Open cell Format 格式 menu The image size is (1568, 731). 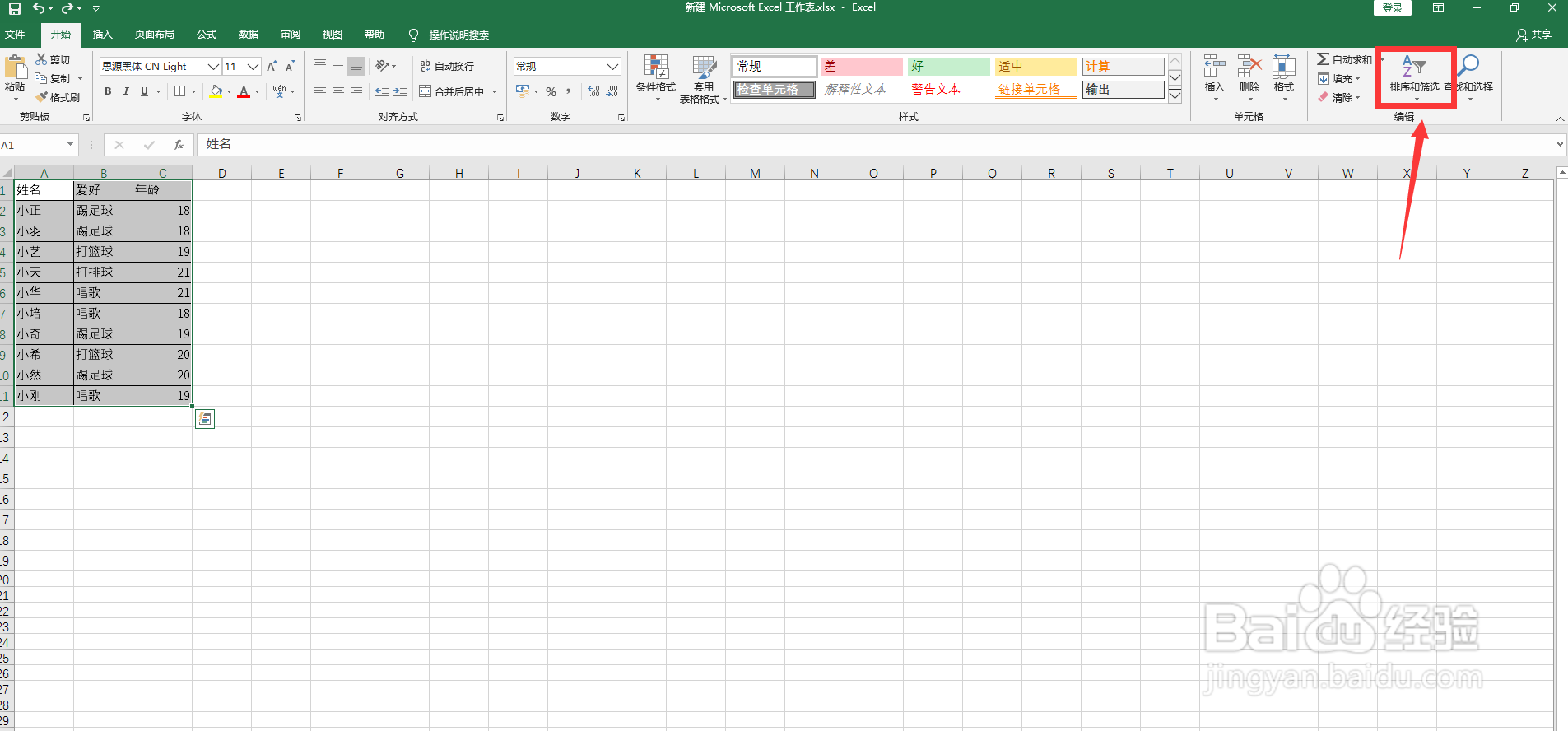pyautogui.click(x=1284, y=77)
